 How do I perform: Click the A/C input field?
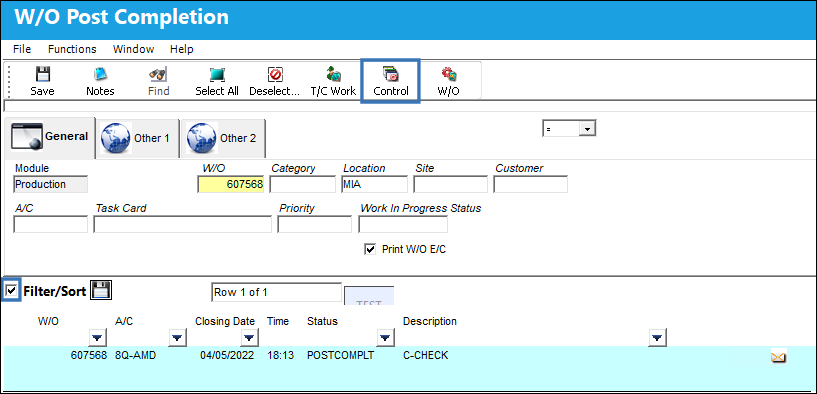(x=51, y=225)
